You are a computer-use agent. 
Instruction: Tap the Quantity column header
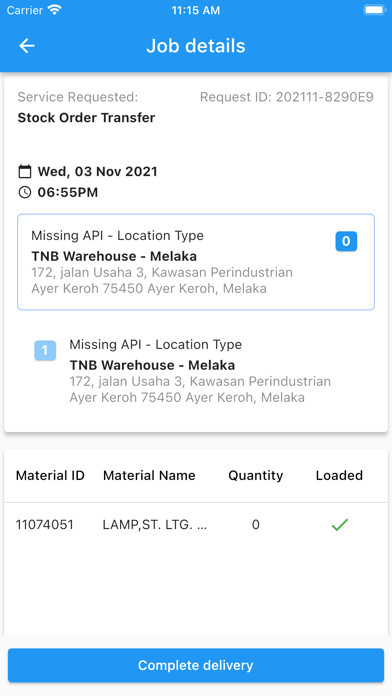click(x=256, y=475)
